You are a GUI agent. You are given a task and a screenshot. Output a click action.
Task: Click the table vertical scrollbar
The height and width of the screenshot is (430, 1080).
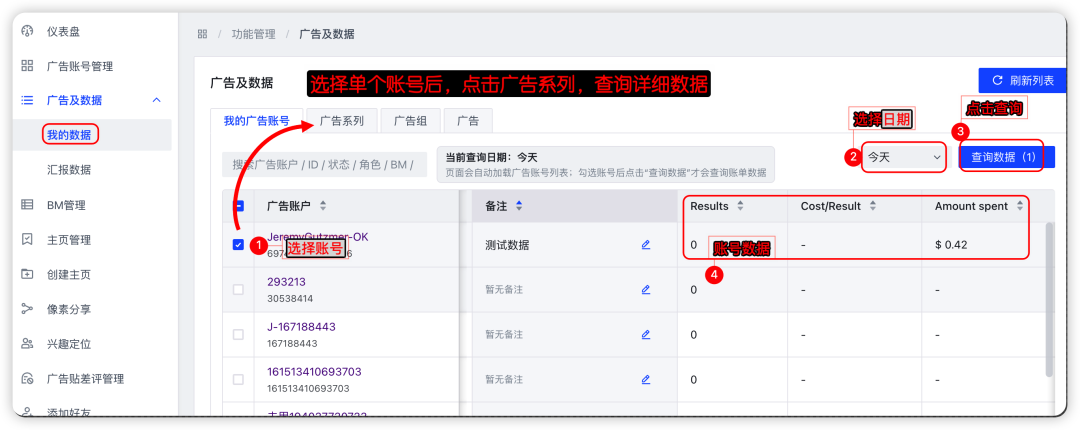(x=1049, y=299)
